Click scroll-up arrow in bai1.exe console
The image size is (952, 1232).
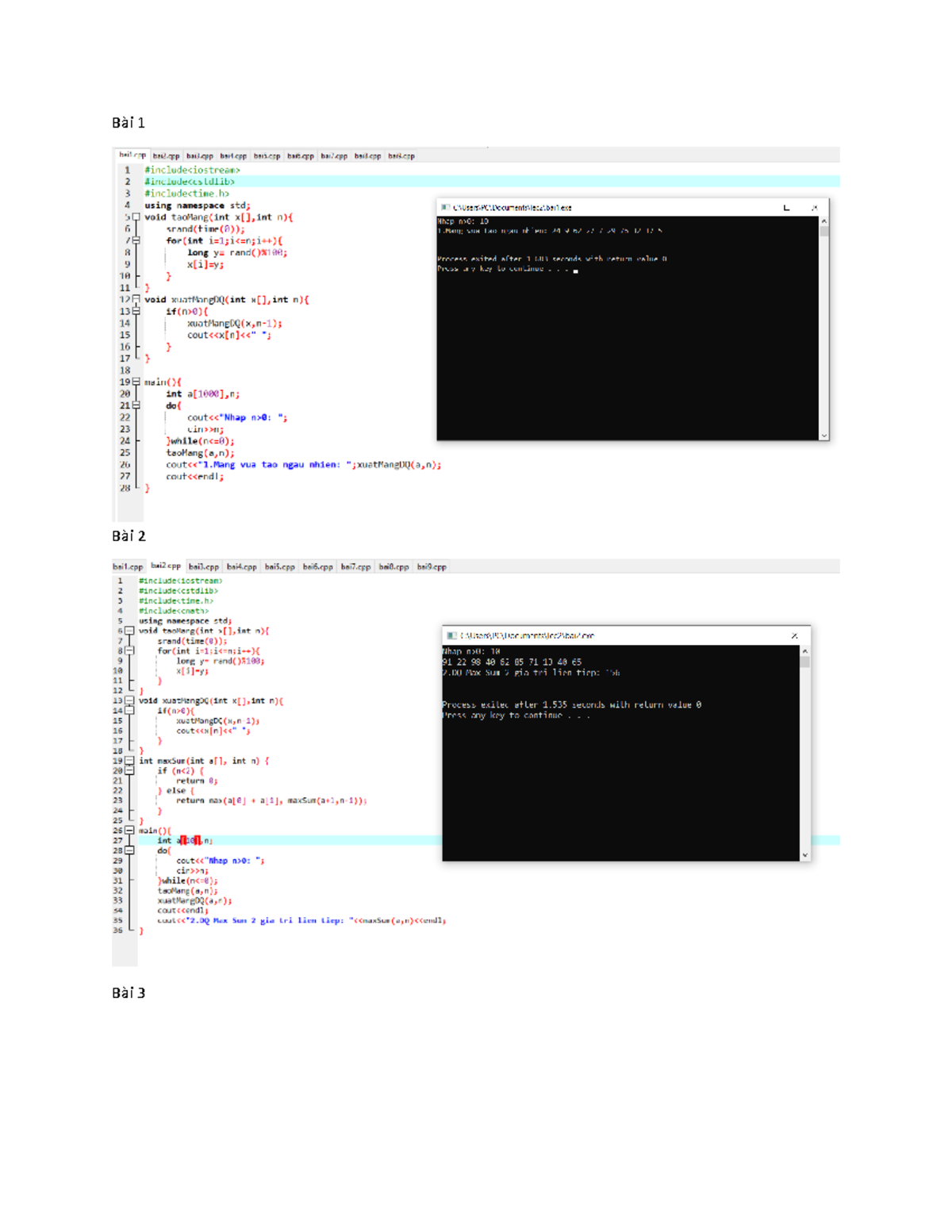(x=823, y=221)
